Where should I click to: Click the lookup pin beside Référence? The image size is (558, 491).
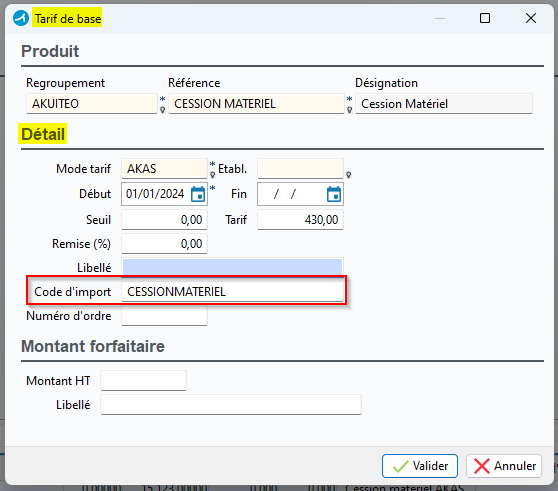coord(349,110)
